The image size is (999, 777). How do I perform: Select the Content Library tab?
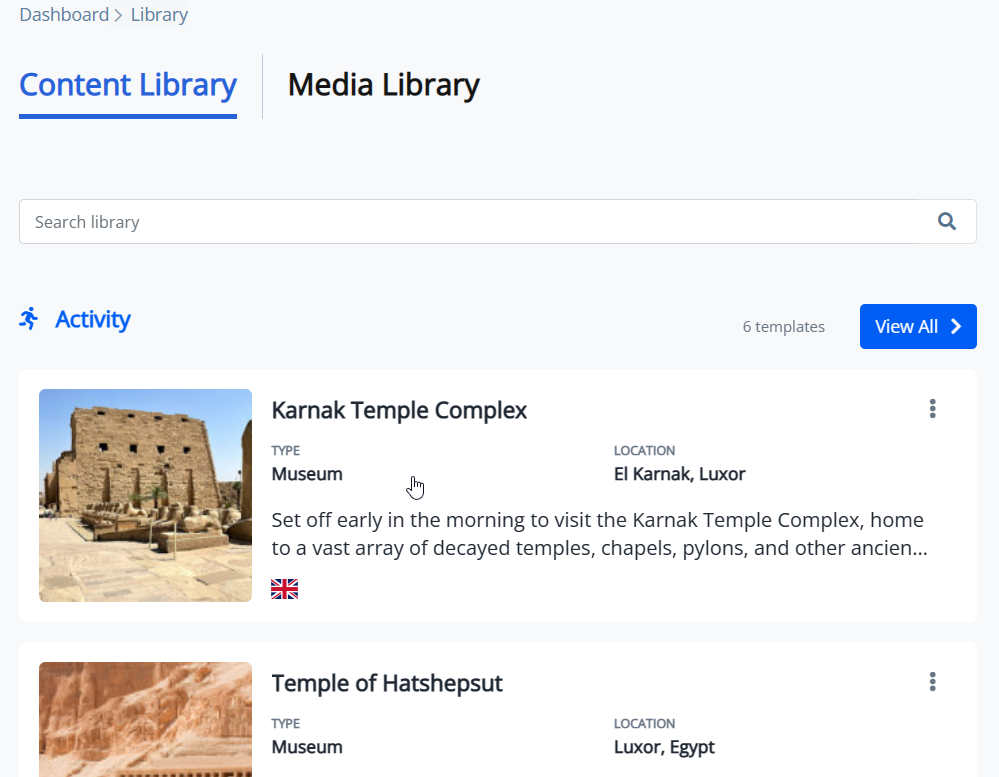128,85
